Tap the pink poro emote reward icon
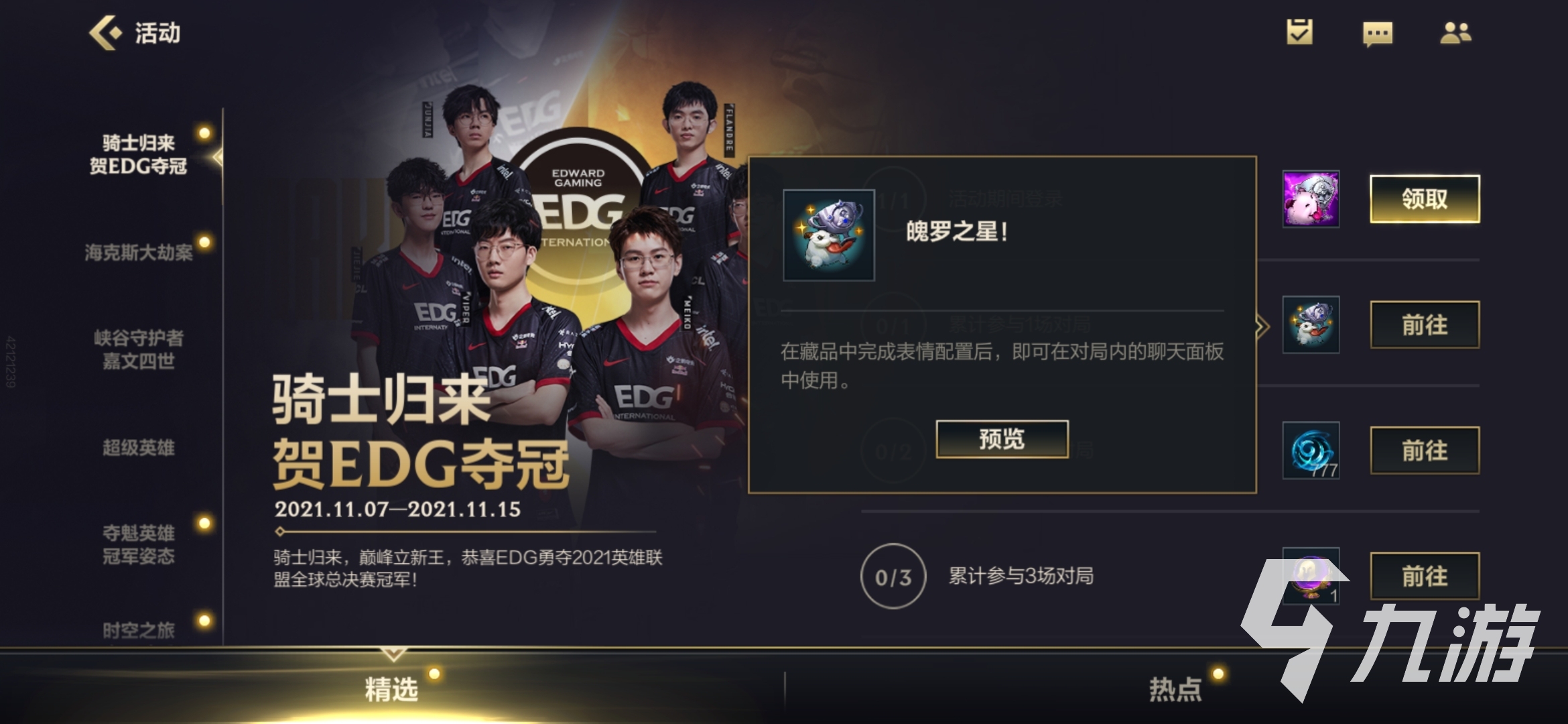Screen dimensions: 1568x724 (x=1311, y=199)
